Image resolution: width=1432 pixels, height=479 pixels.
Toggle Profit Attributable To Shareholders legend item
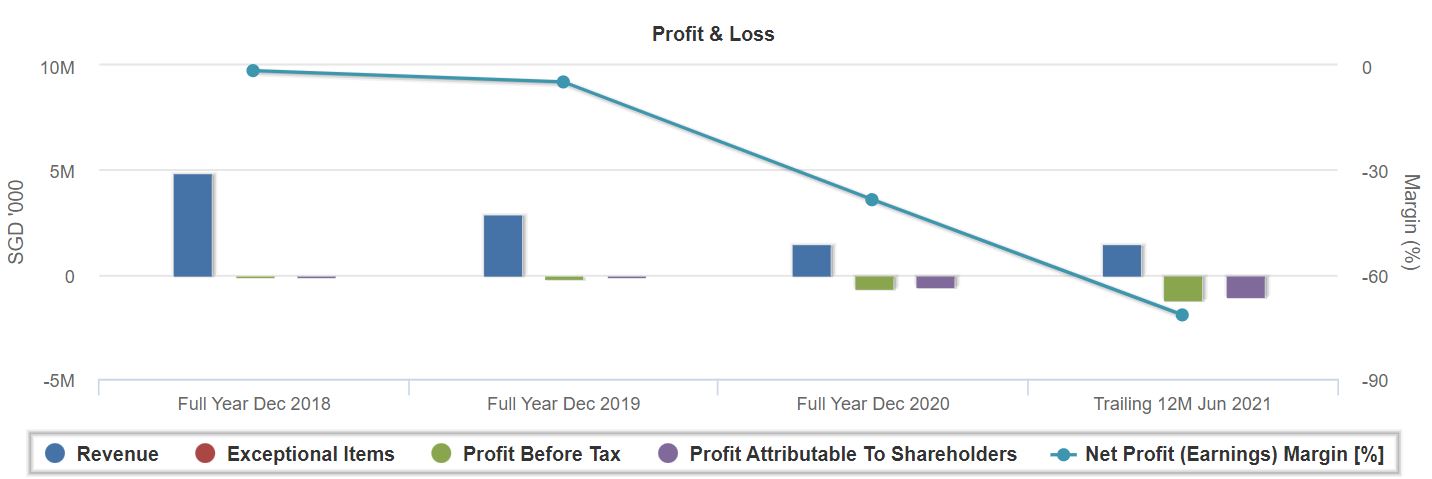(853, 454)
